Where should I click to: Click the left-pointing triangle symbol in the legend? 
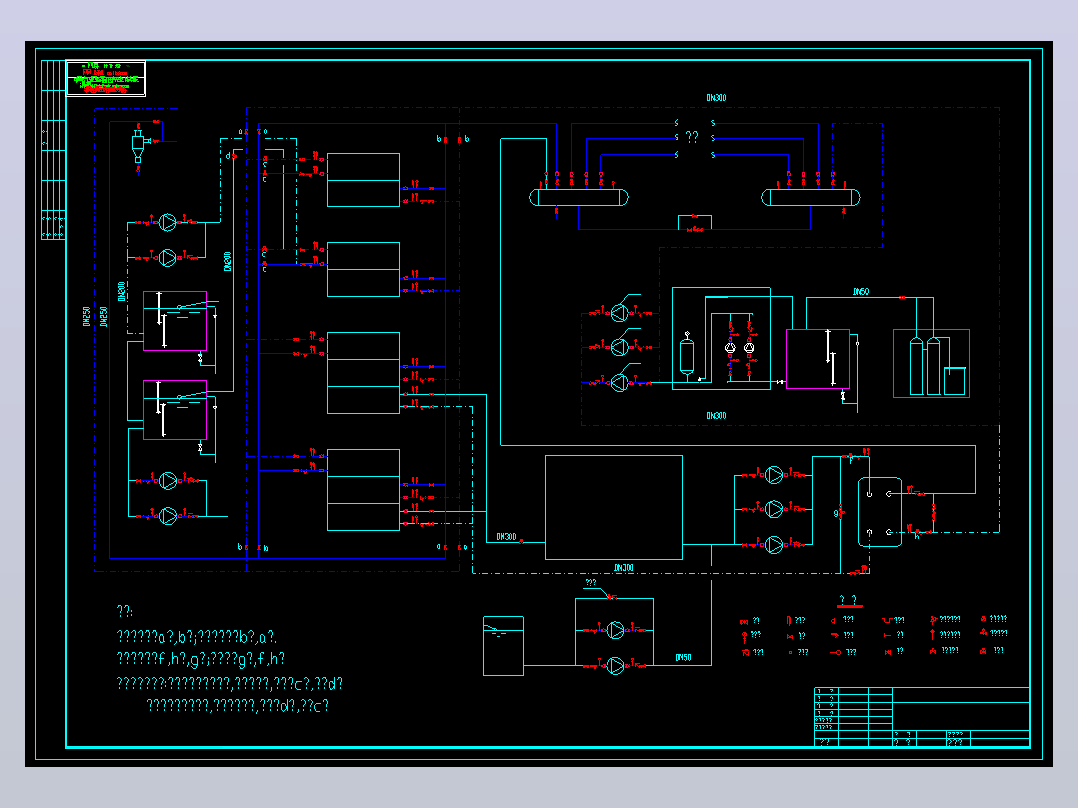[834, 620]
